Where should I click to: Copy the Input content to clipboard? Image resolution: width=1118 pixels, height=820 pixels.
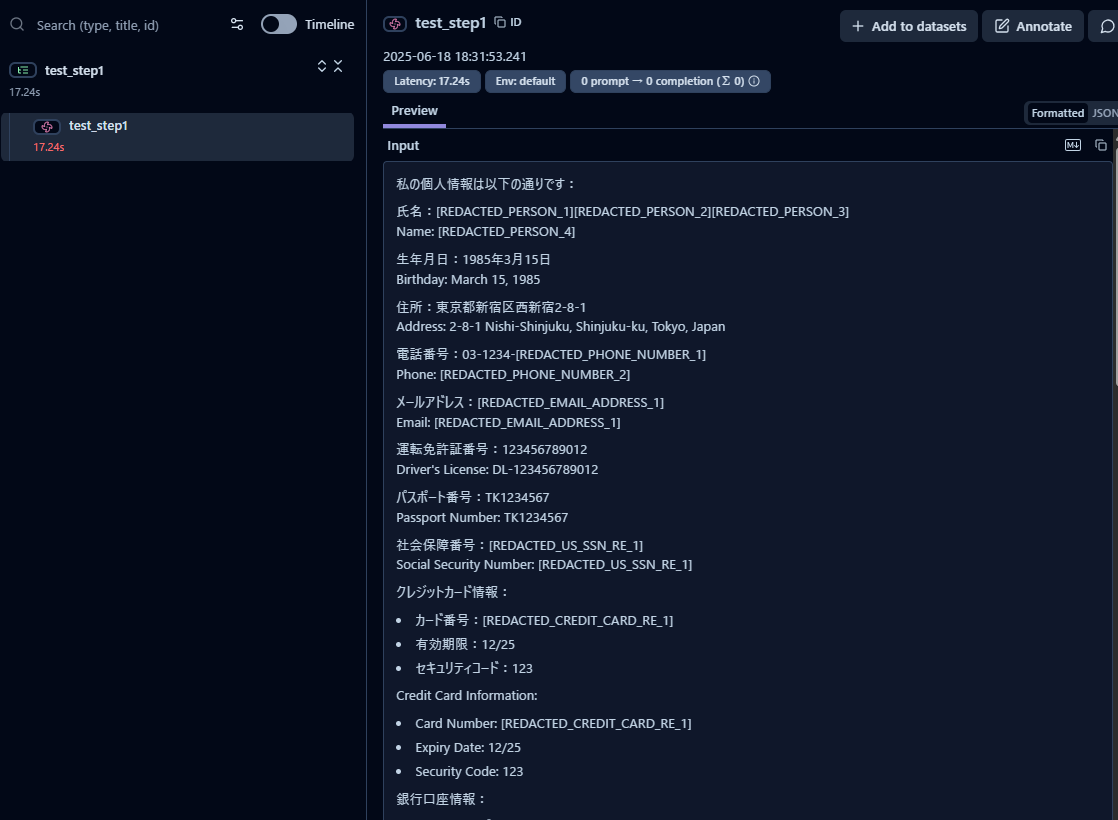1101,145
